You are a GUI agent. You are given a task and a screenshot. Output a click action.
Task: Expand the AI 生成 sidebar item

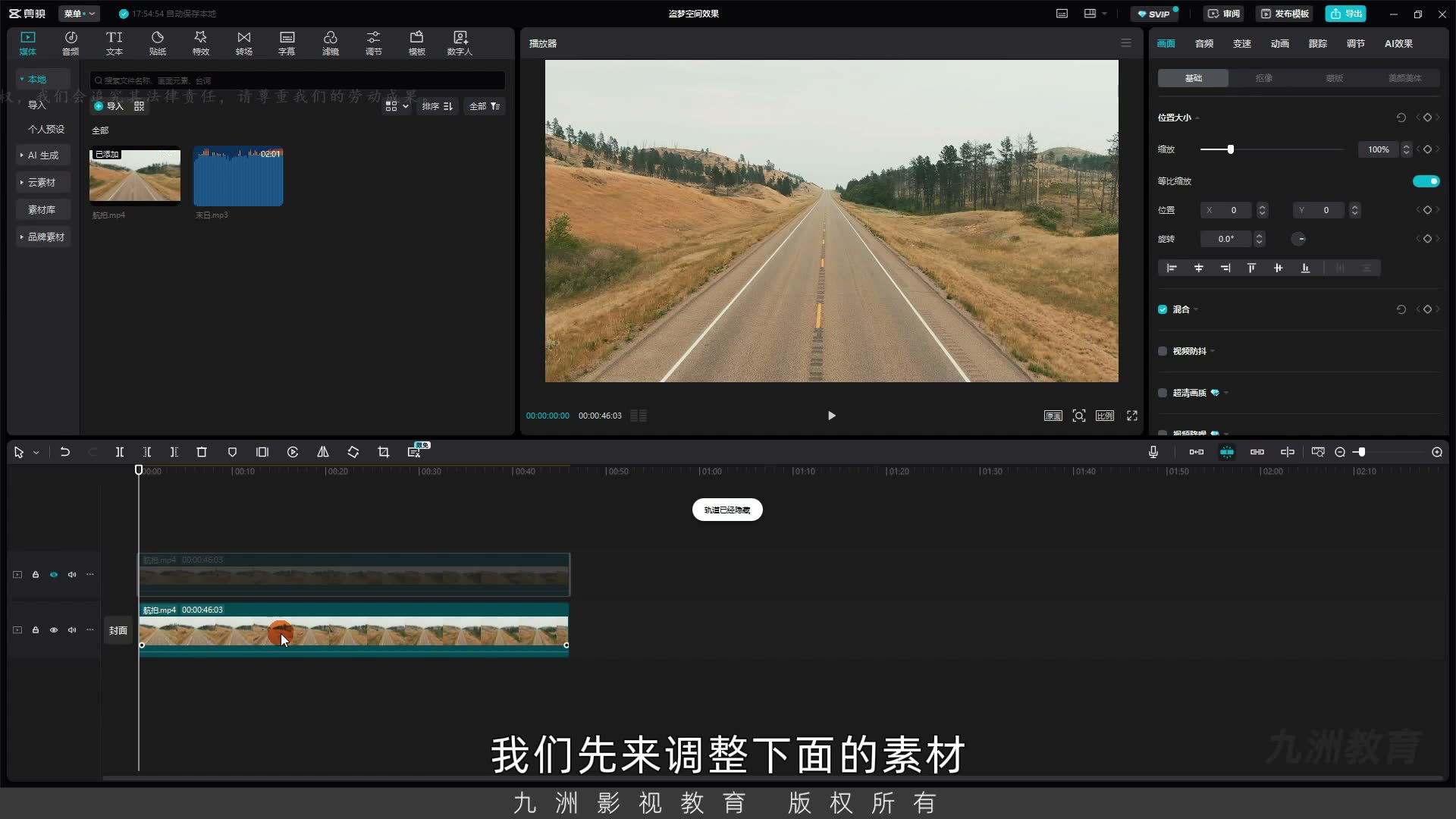coord(43,155)
